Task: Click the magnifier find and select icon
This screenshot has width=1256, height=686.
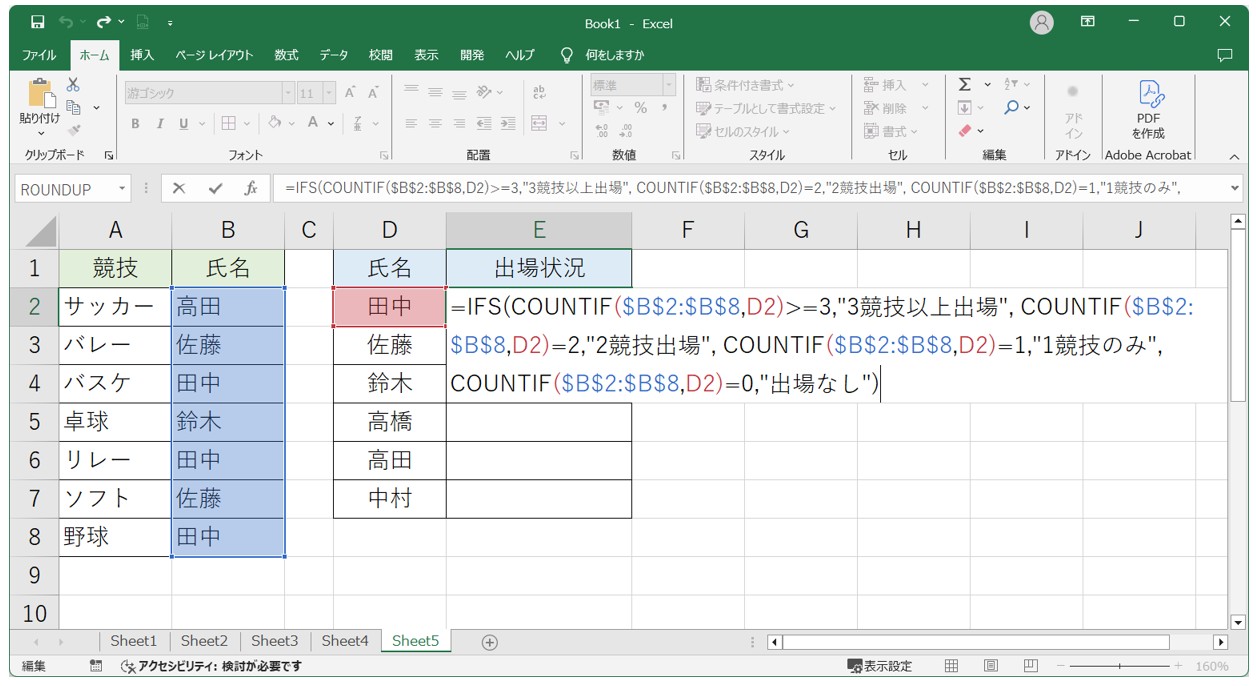Action: 1012,107
